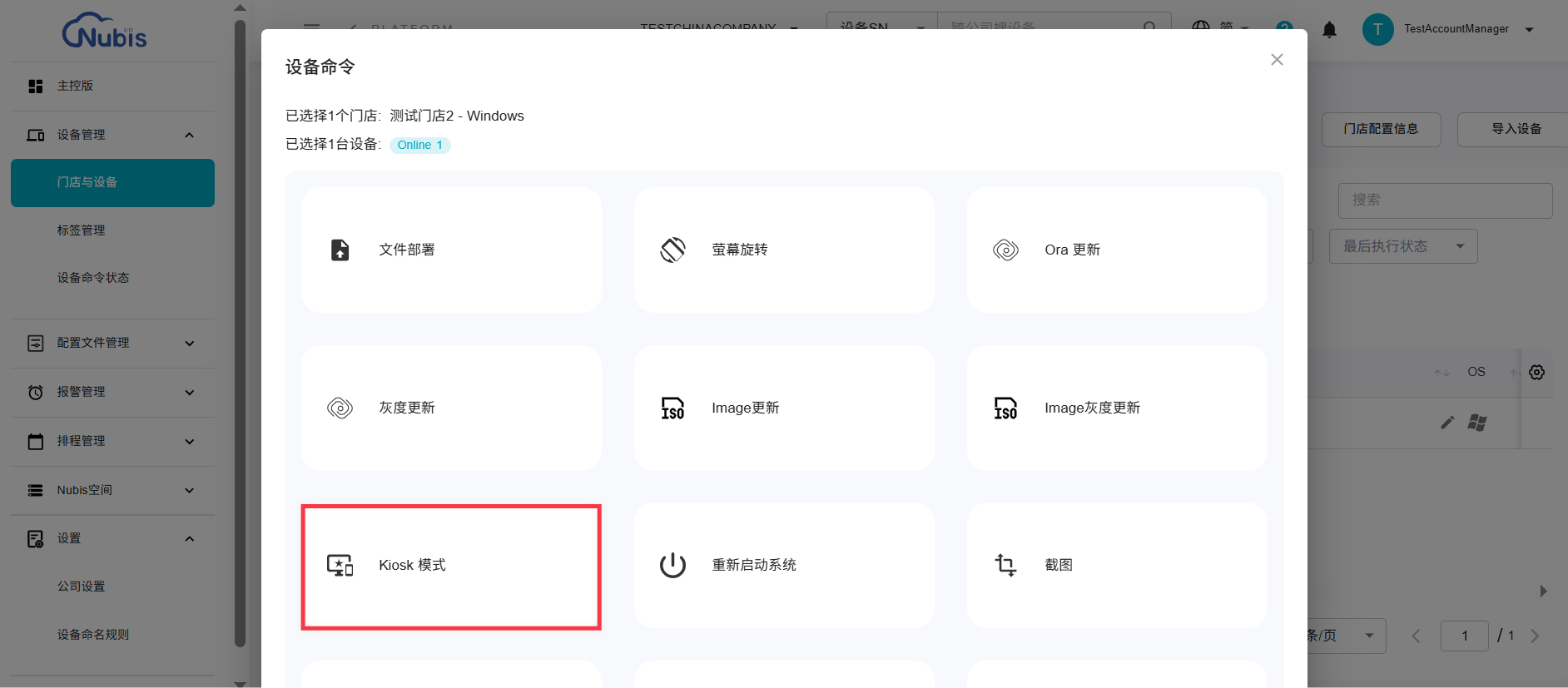Click the Nubis空间 storage icon
This screenshot has height=688, width=1568.
(36, 490)
